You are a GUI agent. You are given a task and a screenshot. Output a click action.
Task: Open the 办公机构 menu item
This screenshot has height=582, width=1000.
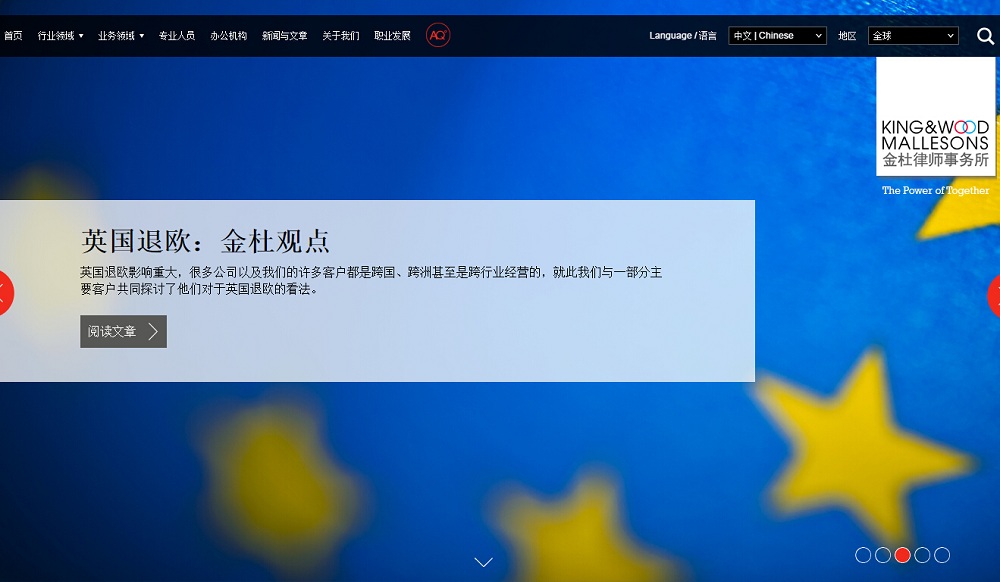228,36
